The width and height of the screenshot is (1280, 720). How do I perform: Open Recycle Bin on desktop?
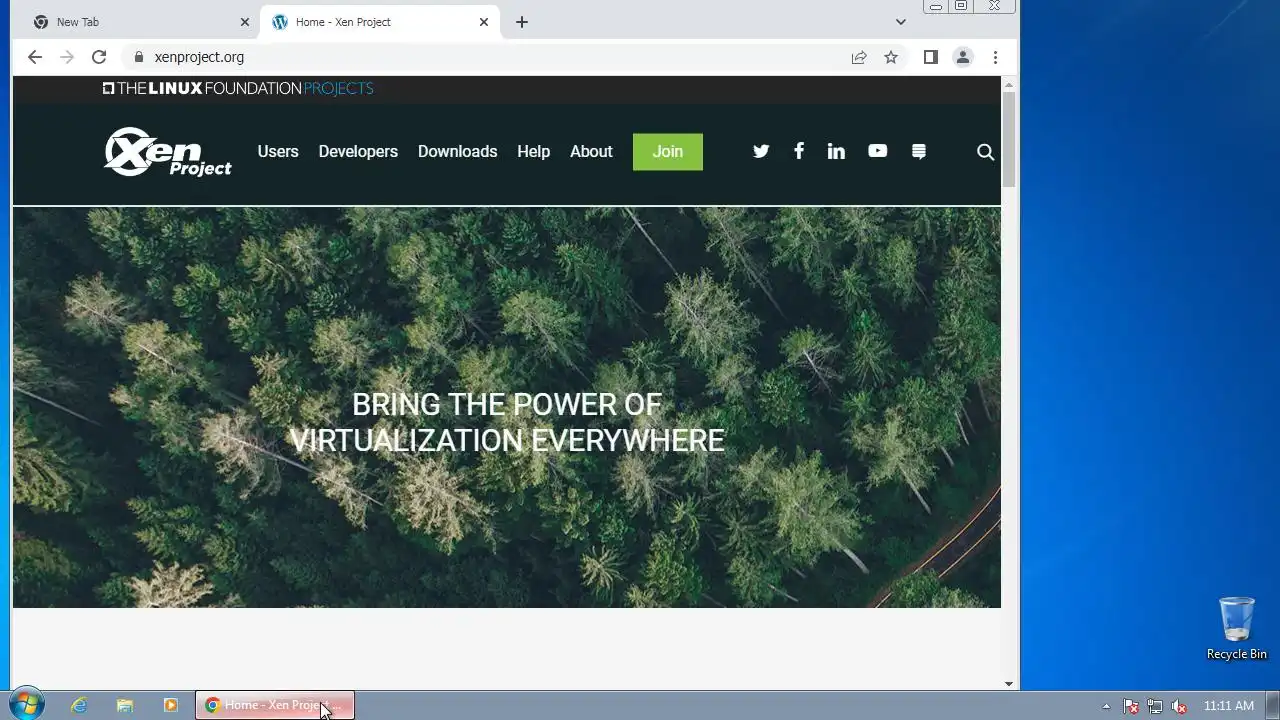pyautogui.click(x=1236, y=628)
